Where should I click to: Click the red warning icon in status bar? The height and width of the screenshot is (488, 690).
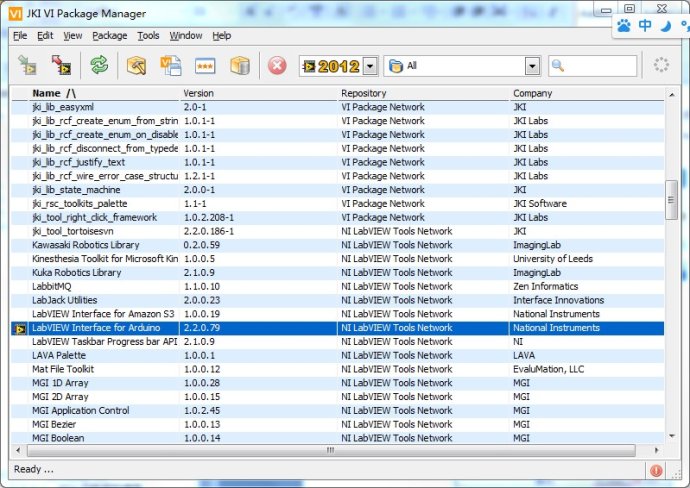click(x=656, y=470)
